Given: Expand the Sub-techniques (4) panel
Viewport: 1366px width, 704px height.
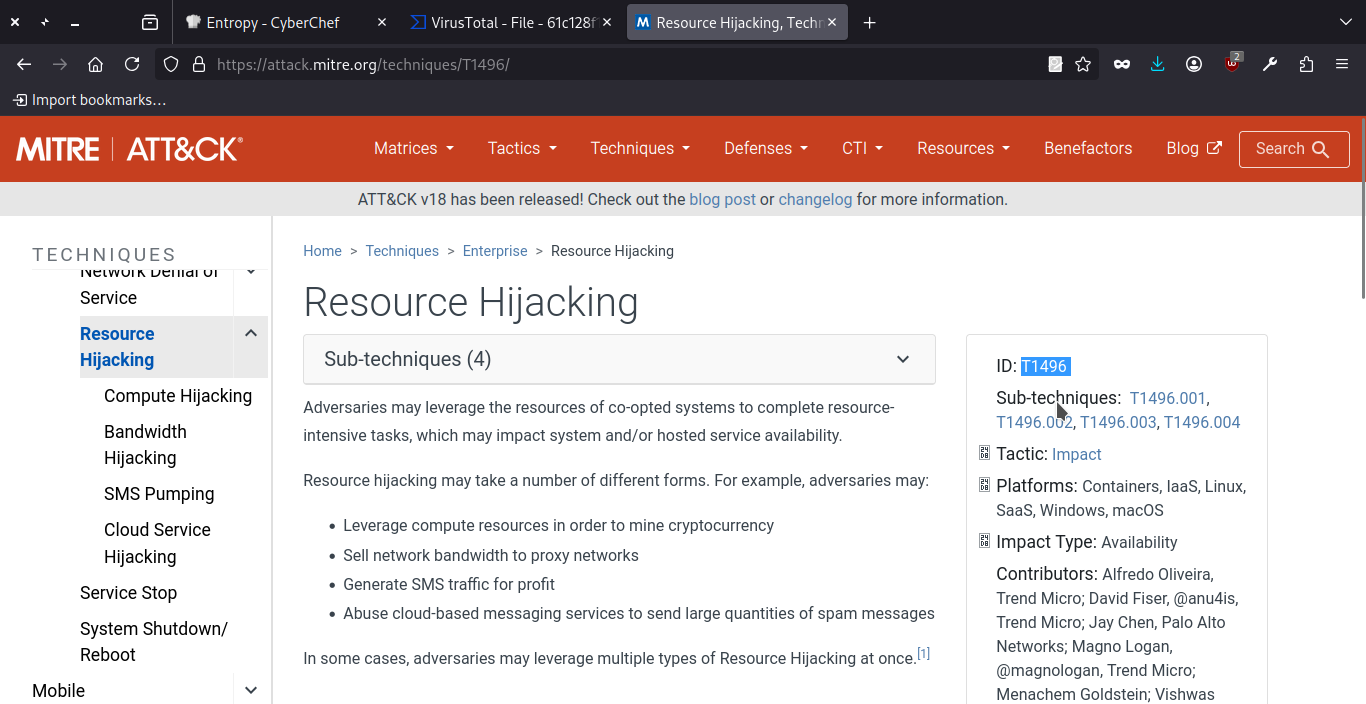Looking at the screenshot, I should point(619,359).
